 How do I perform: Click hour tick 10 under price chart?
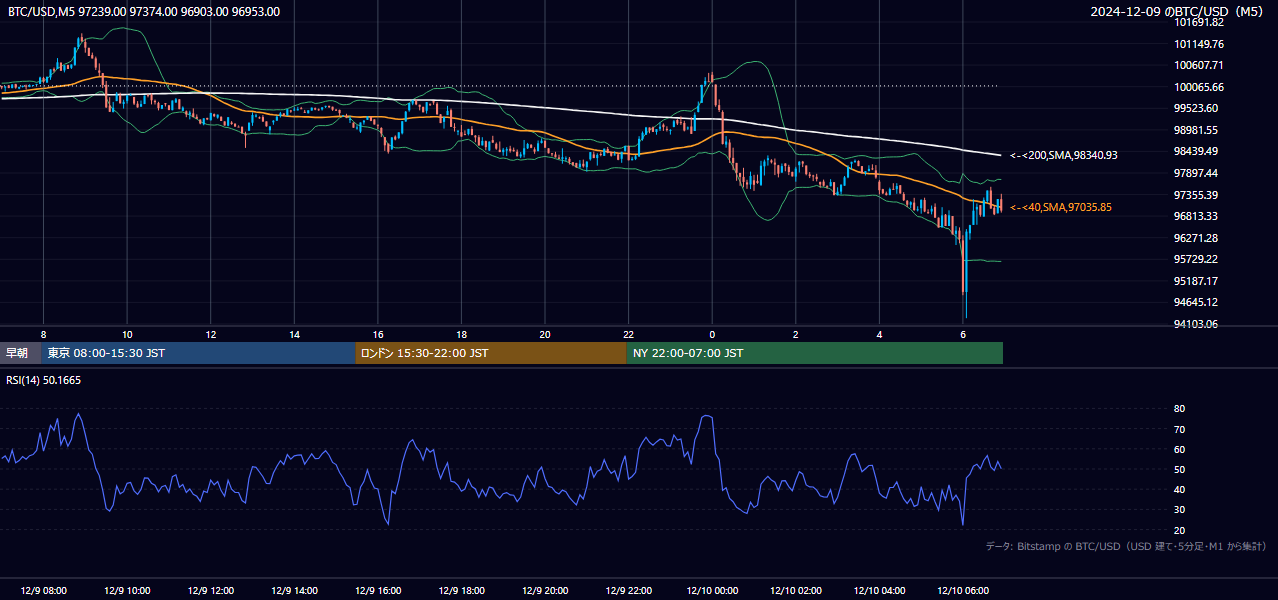coord(127,334)
